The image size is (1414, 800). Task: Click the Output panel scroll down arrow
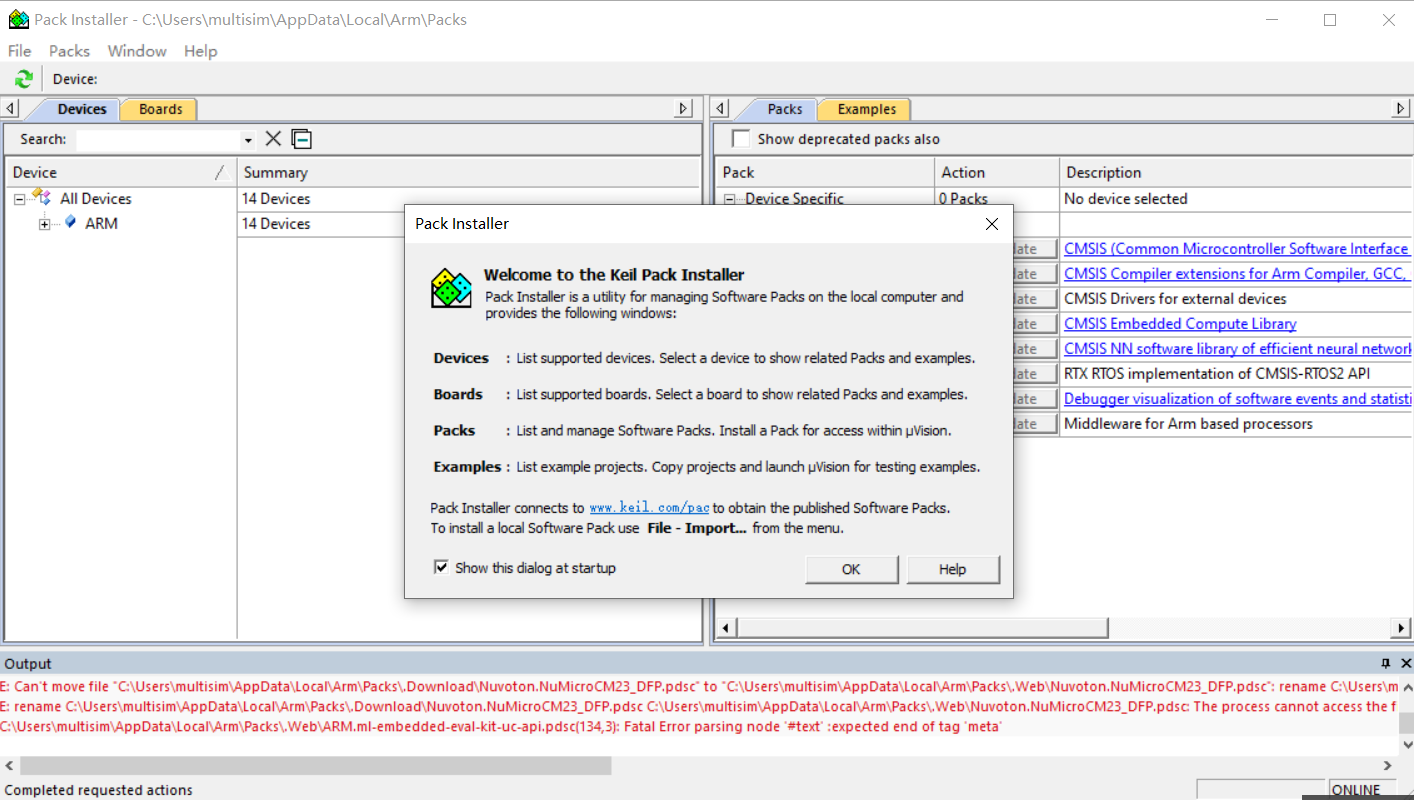pos(1406,744)
